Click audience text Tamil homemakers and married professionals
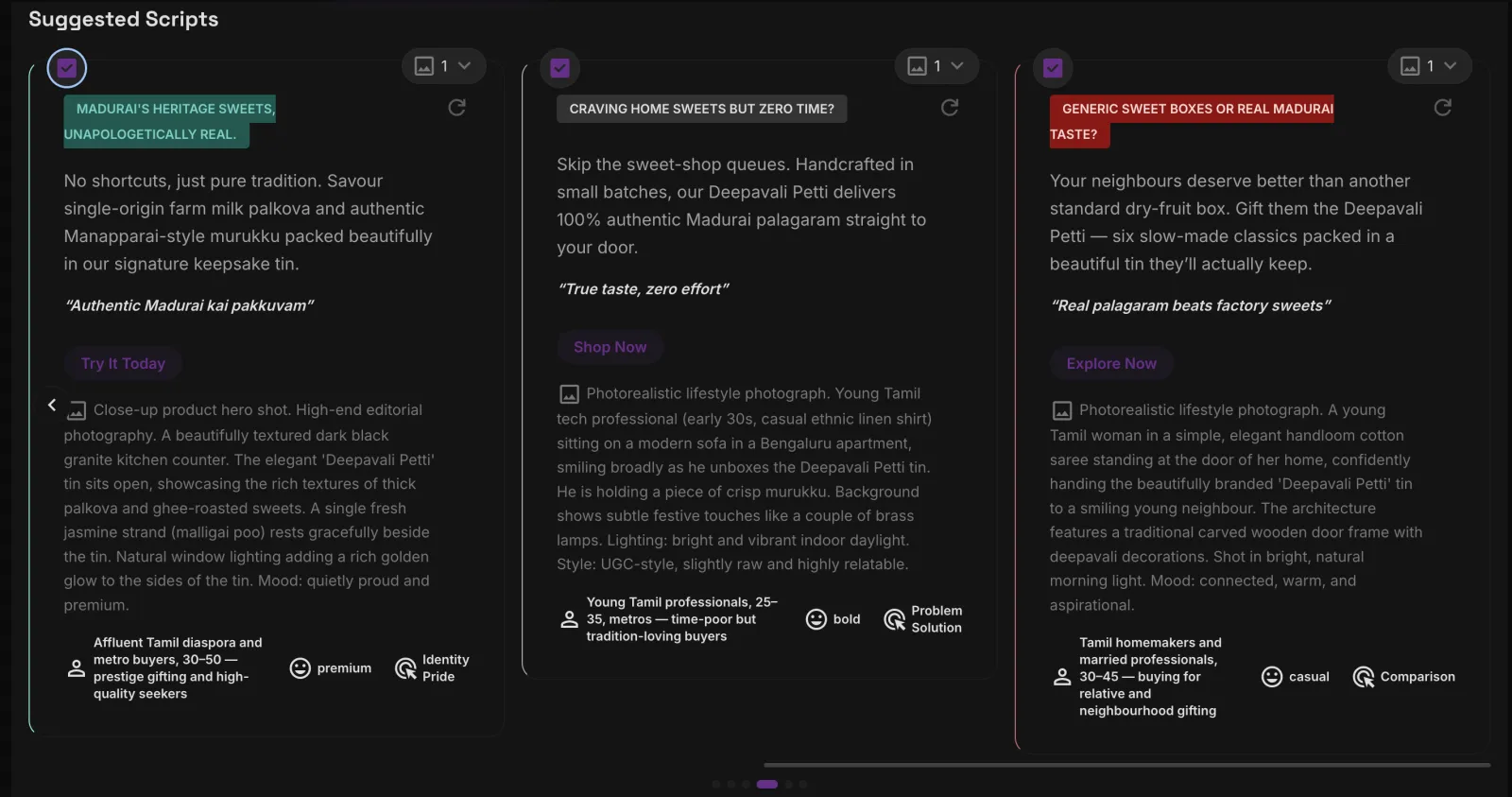Screen dimensions: 1512x797 coord(1150,677)
